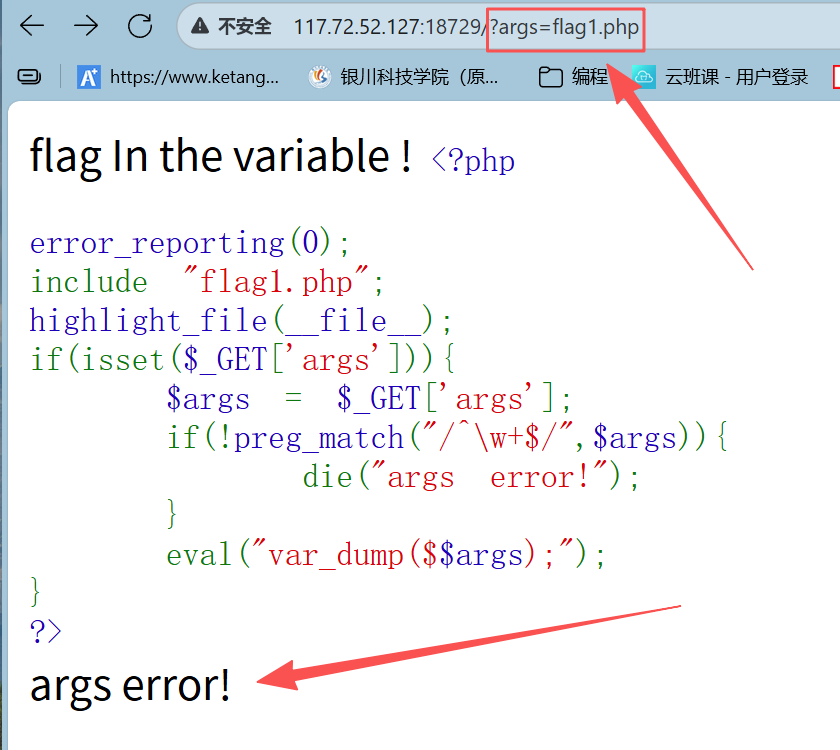840x750 pixels.
Task: Open the 云班课 - 用户登录 bookmark
Action: 720,77
